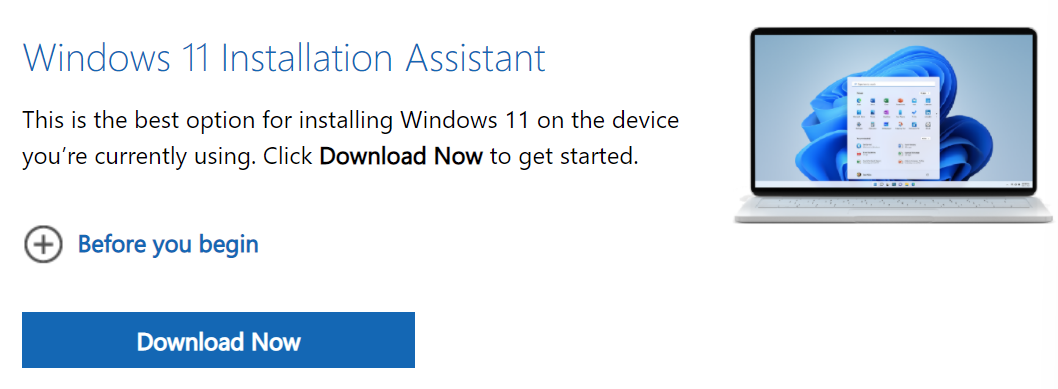Click the Edge icon in the pictured pinned apps
The width and height of the screenshot is (1058, 389).
859,100
